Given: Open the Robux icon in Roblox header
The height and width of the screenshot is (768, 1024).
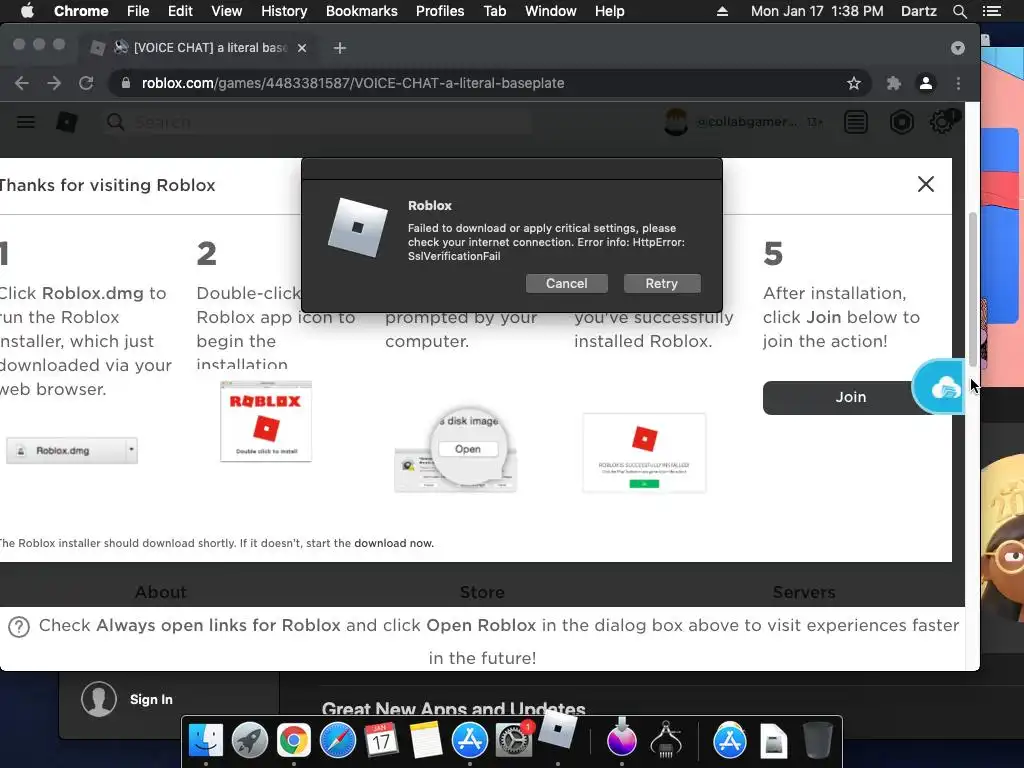Looking at the screenshot, I should coord(901,122).
